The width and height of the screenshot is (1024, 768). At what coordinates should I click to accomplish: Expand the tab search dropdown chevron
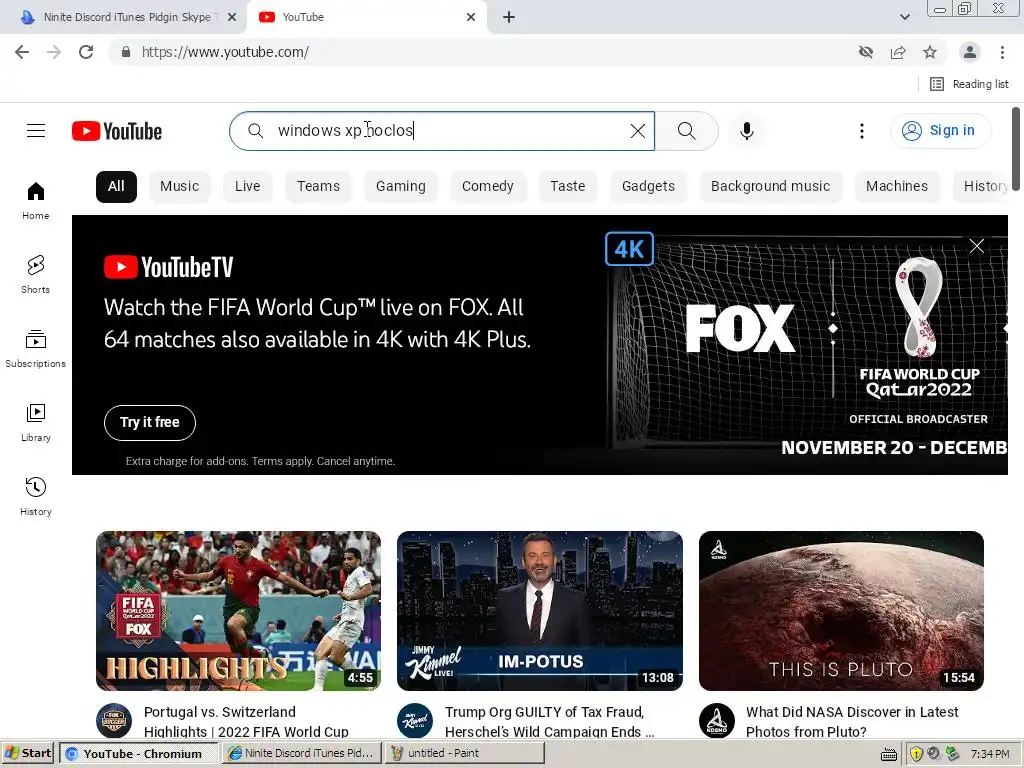904,17
